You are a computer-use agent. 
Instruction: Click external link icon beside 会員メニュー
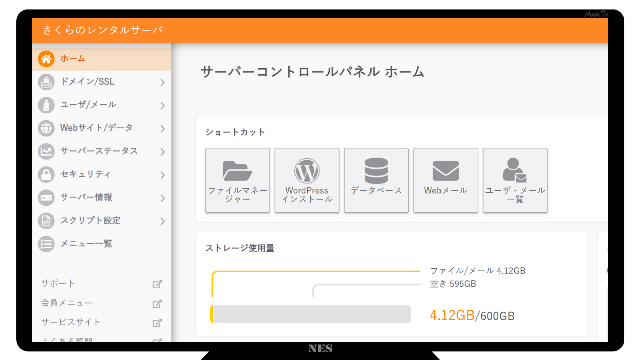pos(157,304)
